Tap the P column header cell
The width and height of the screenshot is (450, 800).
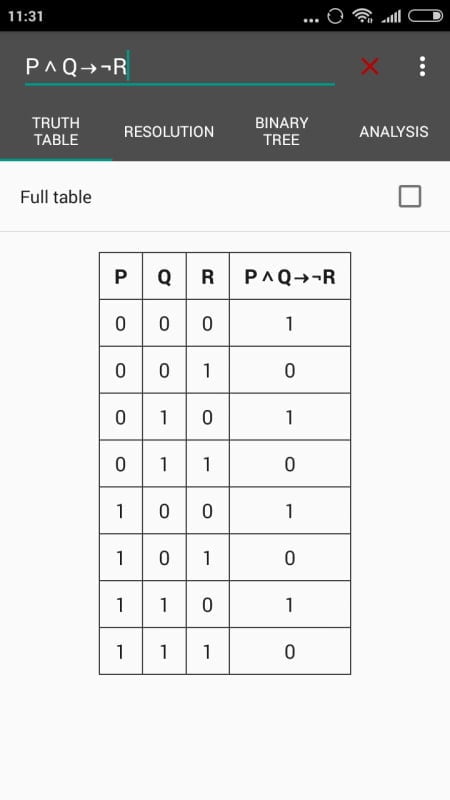pyautogui.click(x=121, y=276)
